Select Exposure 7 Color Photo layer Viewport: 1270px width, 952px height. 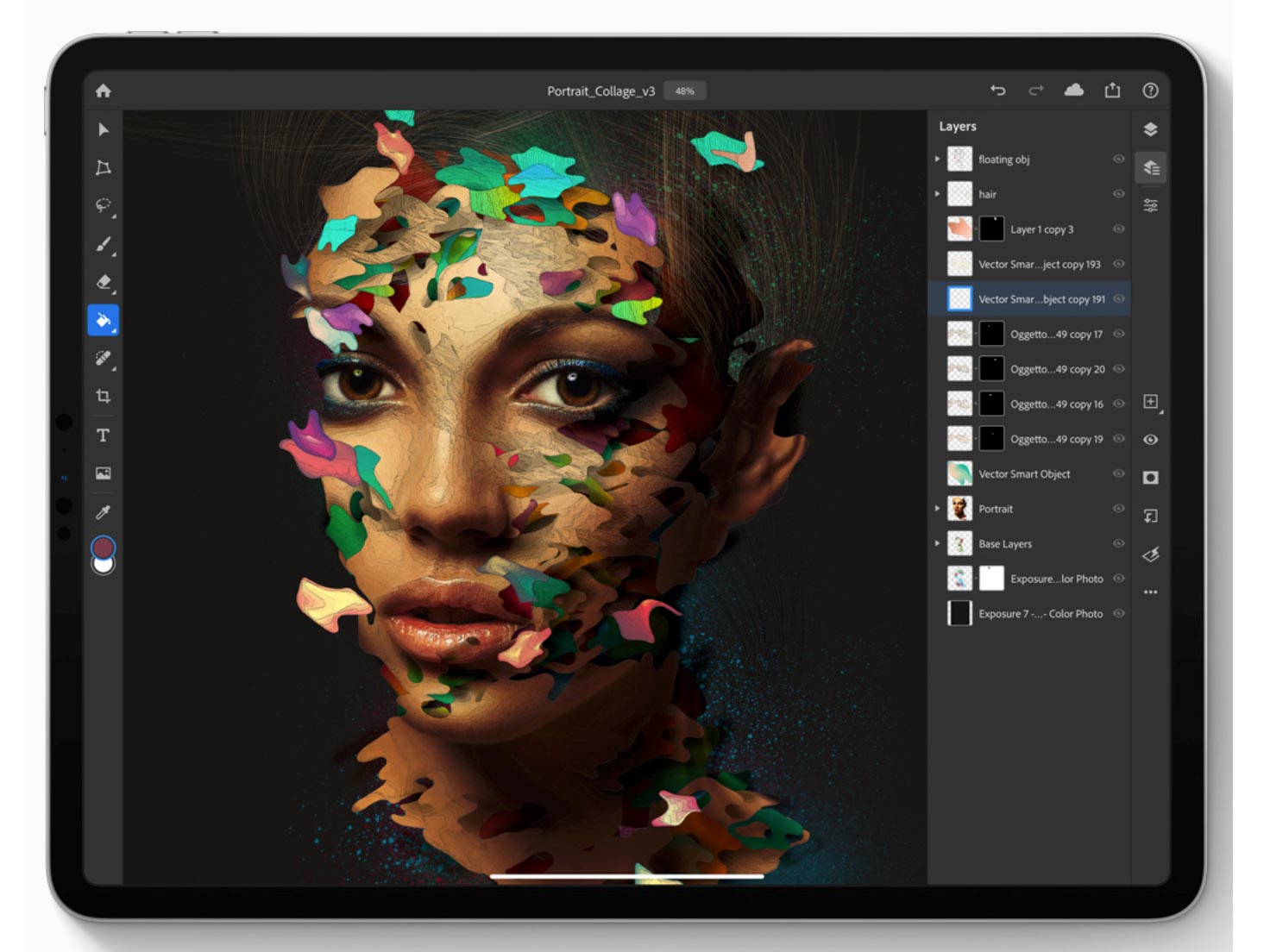[1040, 614]
